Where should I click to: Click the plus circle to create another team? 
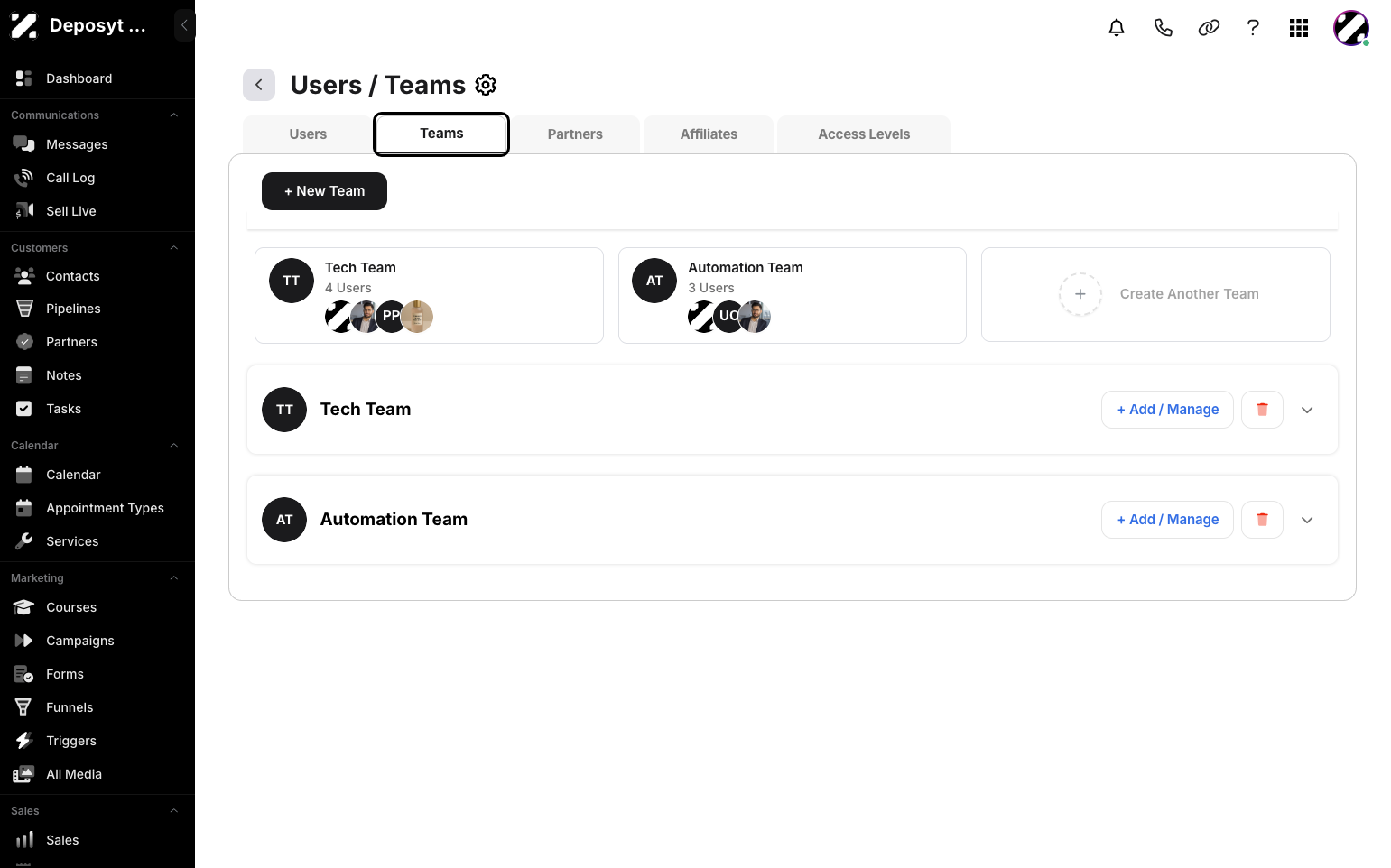click(1080, 294)
